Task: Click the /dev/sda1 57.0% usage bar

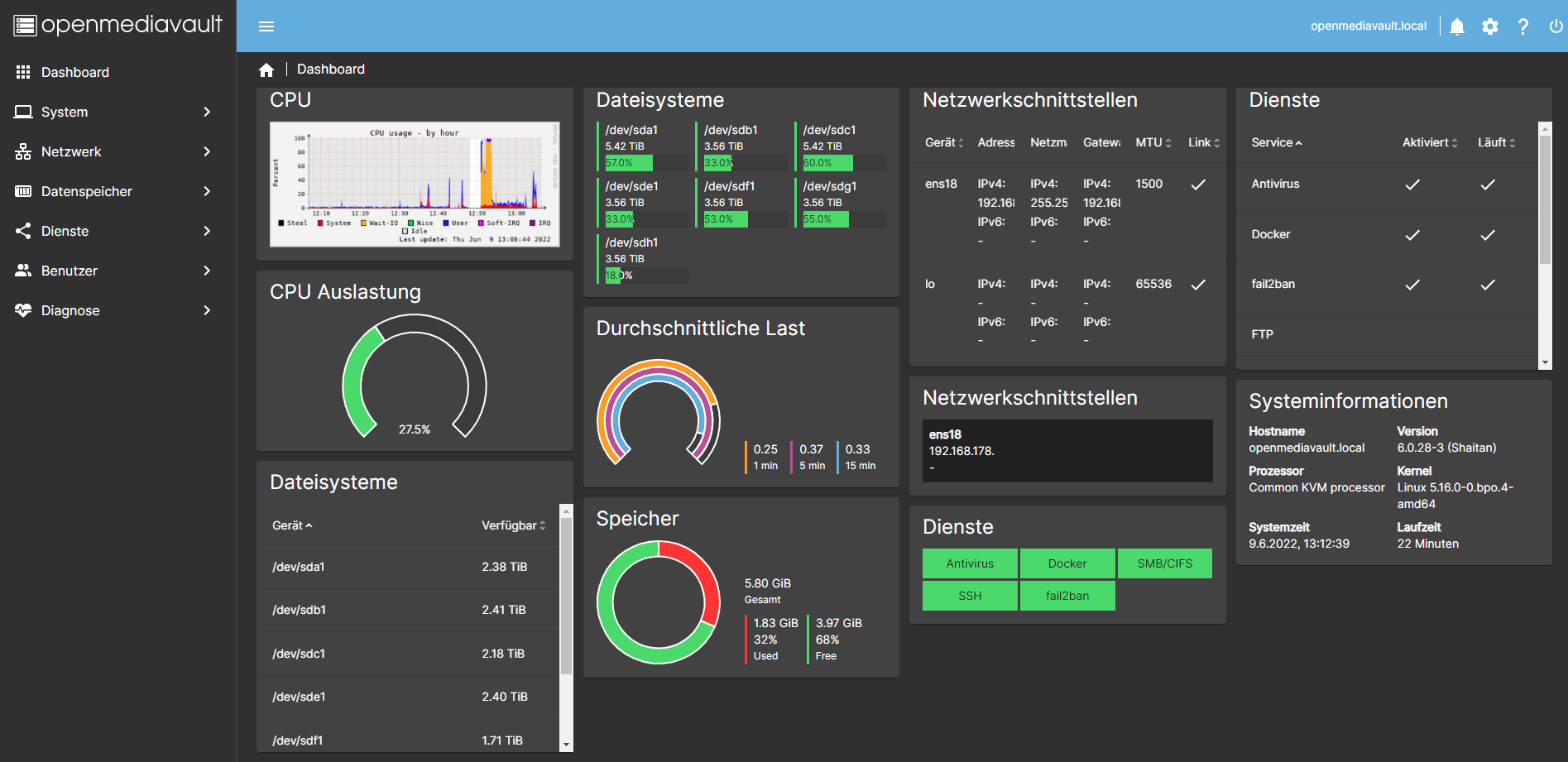Action: pos(646,163)
